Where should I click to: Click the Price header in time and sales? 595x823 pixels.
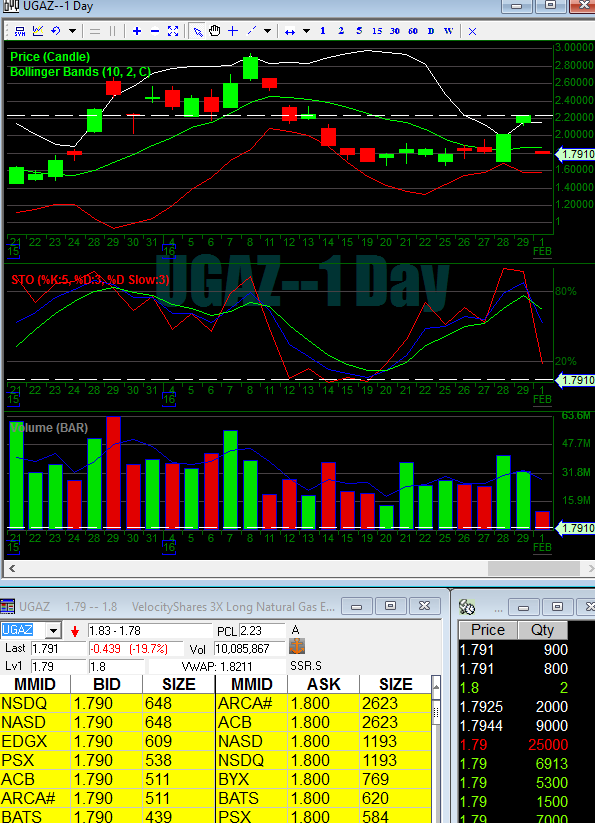click(488, 630)
